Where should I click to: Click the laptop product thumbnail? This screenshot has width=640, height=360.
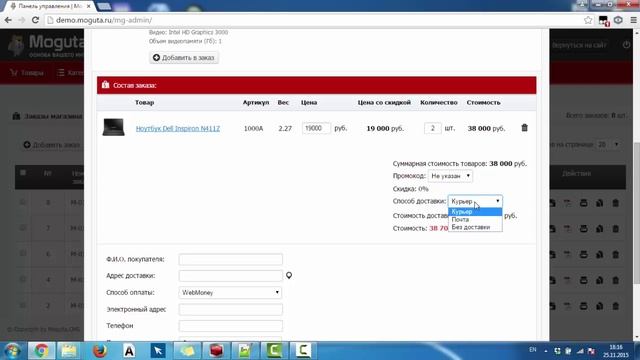click(x=113, y=127)
